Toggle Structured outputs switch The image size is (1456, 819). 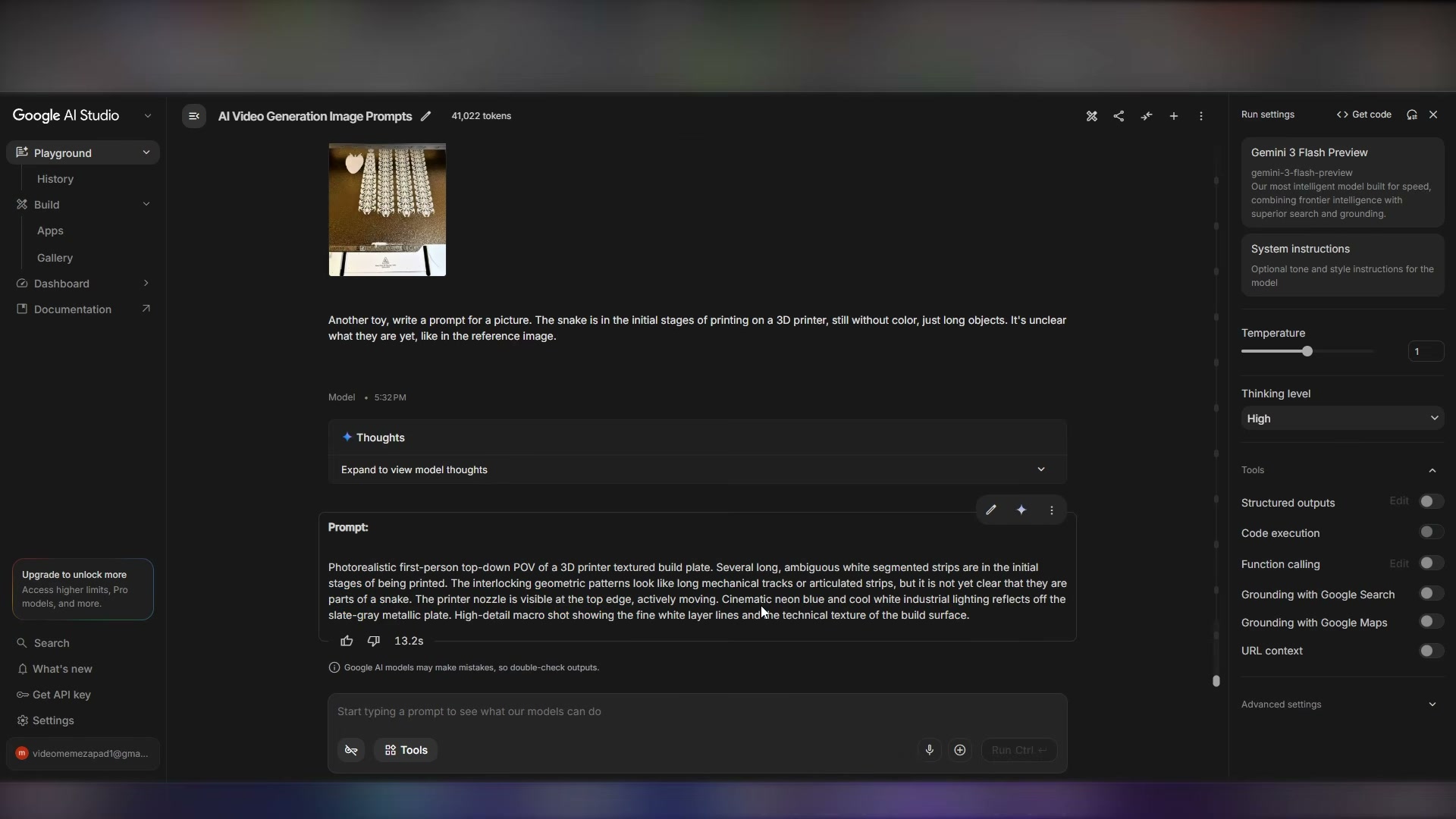point(1431,502)
